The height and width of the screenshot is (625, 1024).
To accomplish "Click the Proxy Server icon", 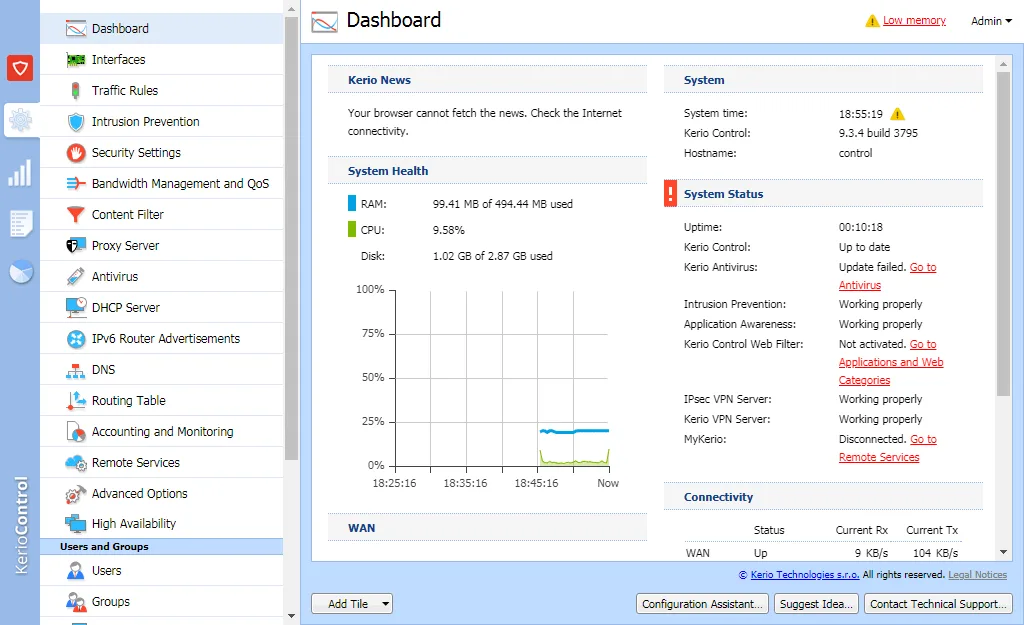I will pyautogui.click(x=76, y=246).
